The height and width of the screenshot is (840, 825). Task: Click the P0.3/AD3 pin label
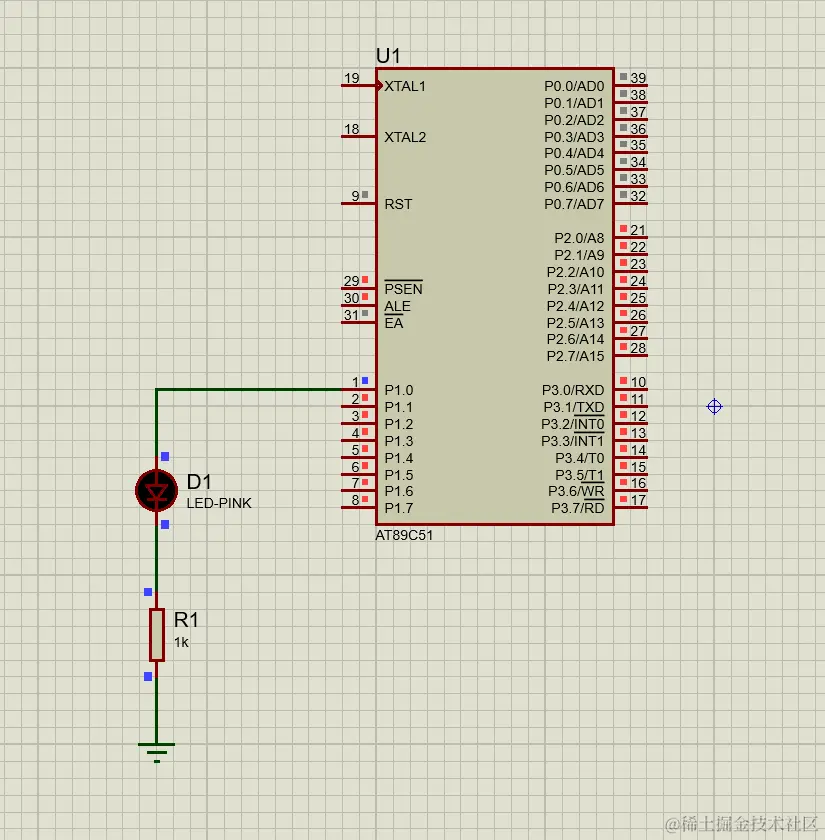point(574,137)
